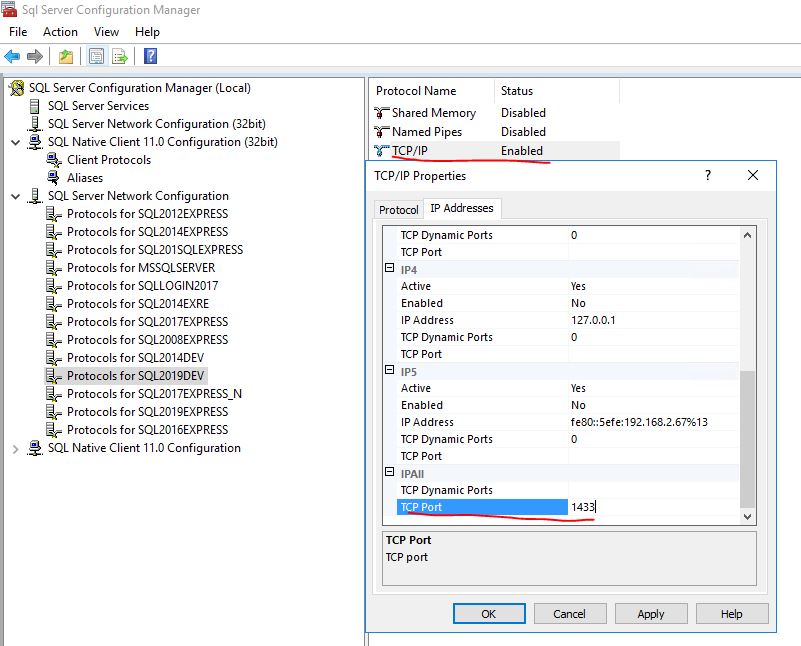Click the SQL Server Services icon
This screenshot has width=801, height=646.
[34, 106]
